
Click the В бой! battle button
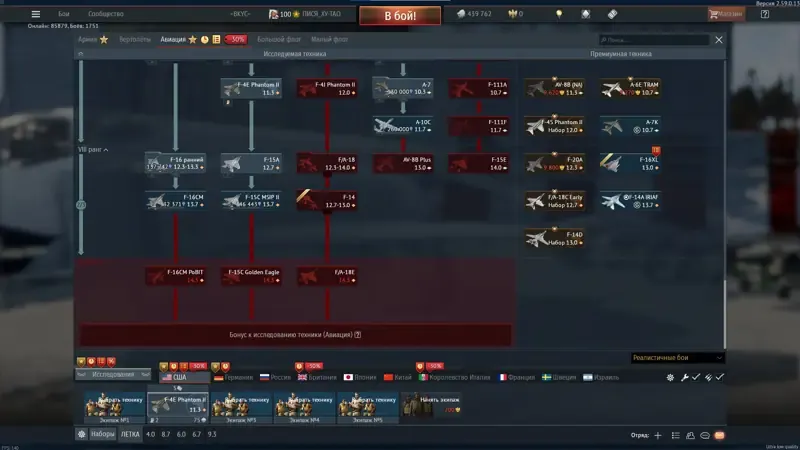click(400, 16)
